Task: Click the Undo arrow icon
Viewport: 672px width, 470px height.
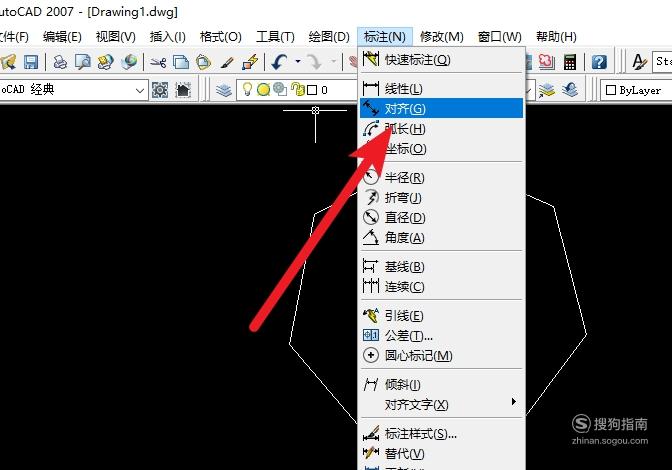Action: click(279, 62)
